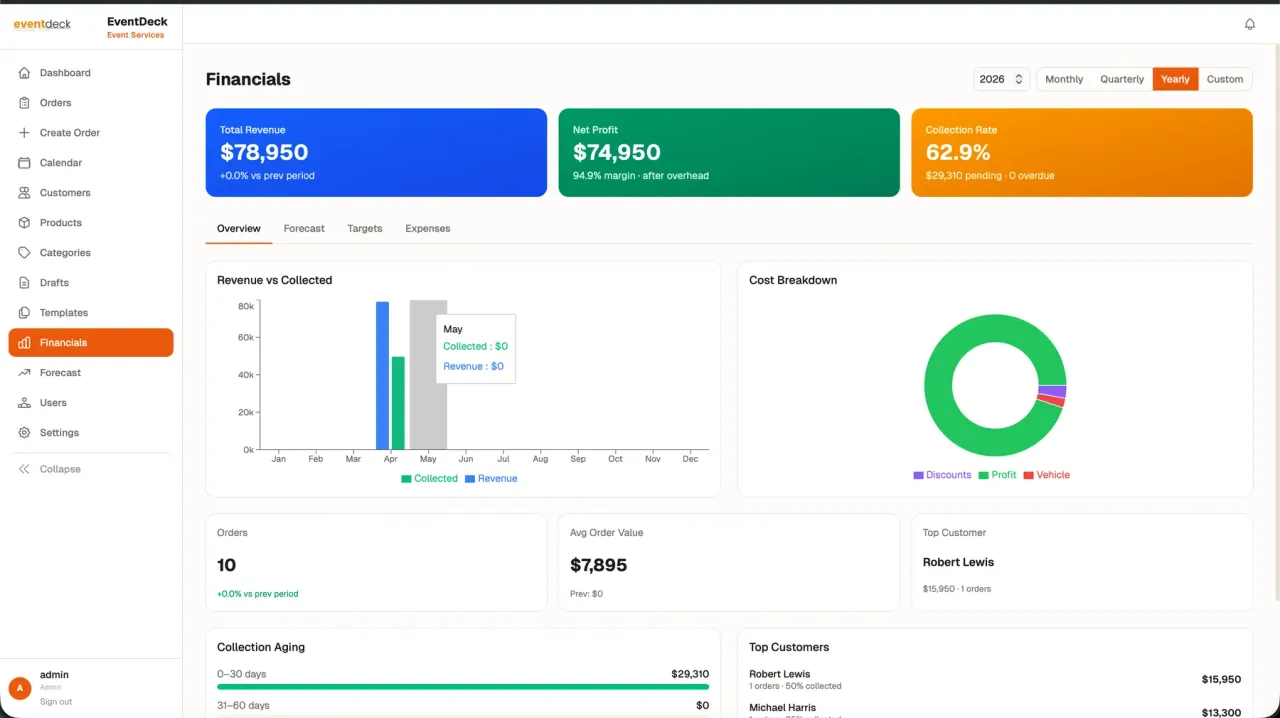This screenshot has width=1280, height=718.
Task: Select the Yearly period option
Action: pyautogui.click(x=1175, y=79)
